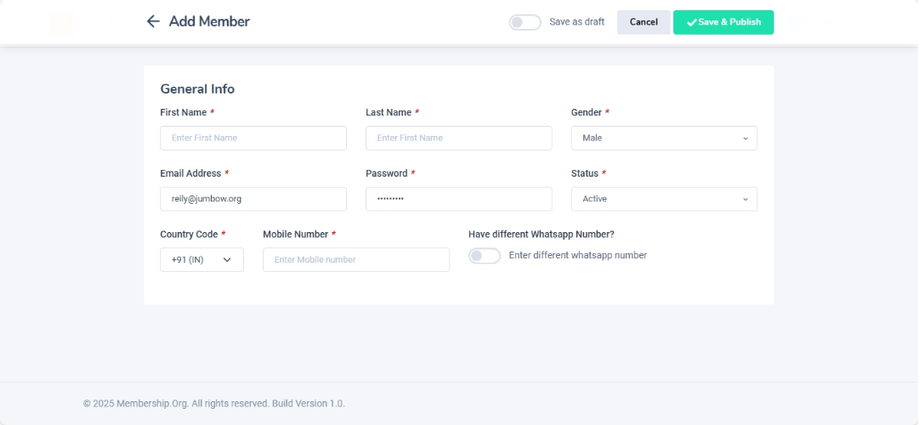Click the Mobile Number field label
The height and width of the screenshot is (425, 920).
tap(295, 234)
